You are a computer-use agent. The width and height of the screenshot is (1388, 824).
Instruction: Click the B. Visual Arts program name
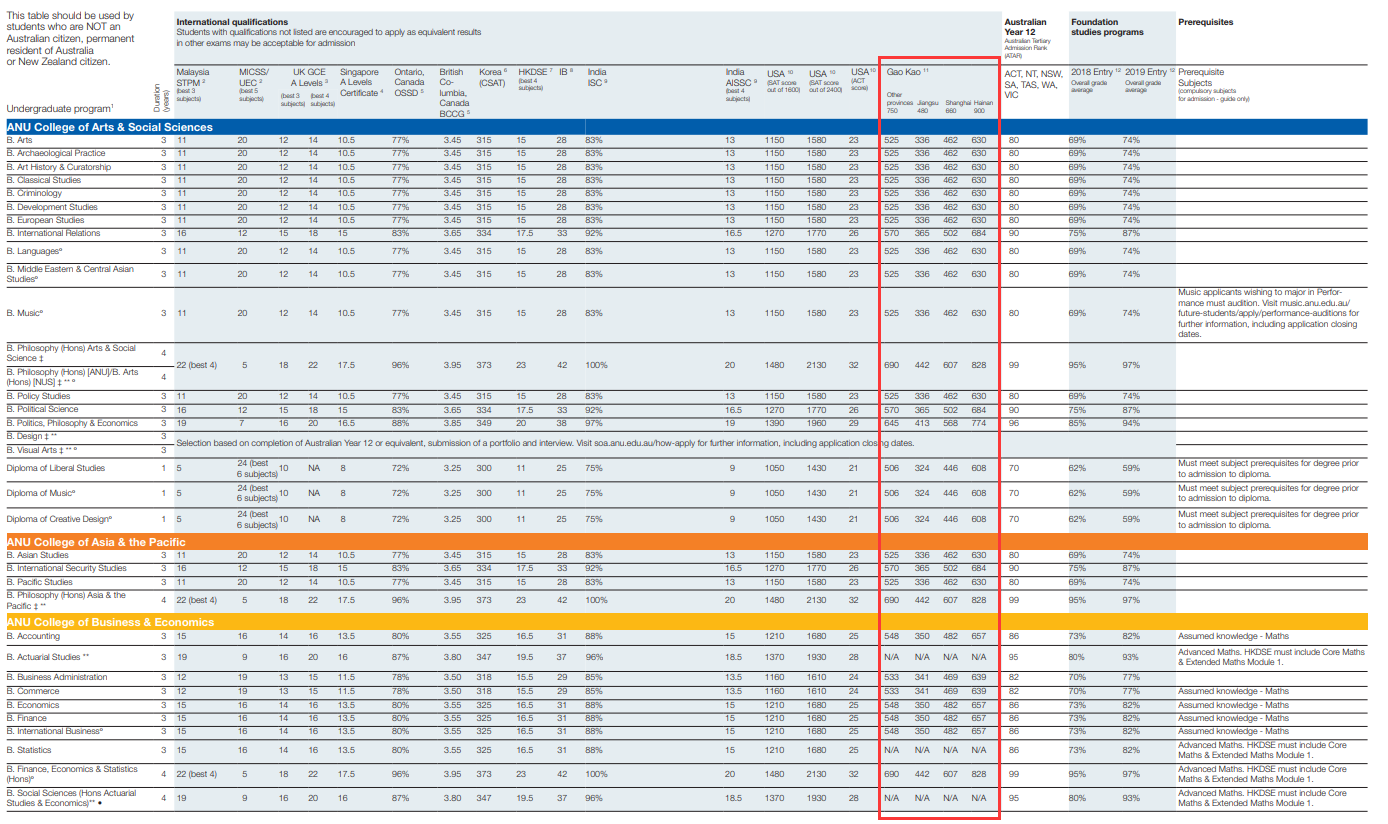click(42, 450)
